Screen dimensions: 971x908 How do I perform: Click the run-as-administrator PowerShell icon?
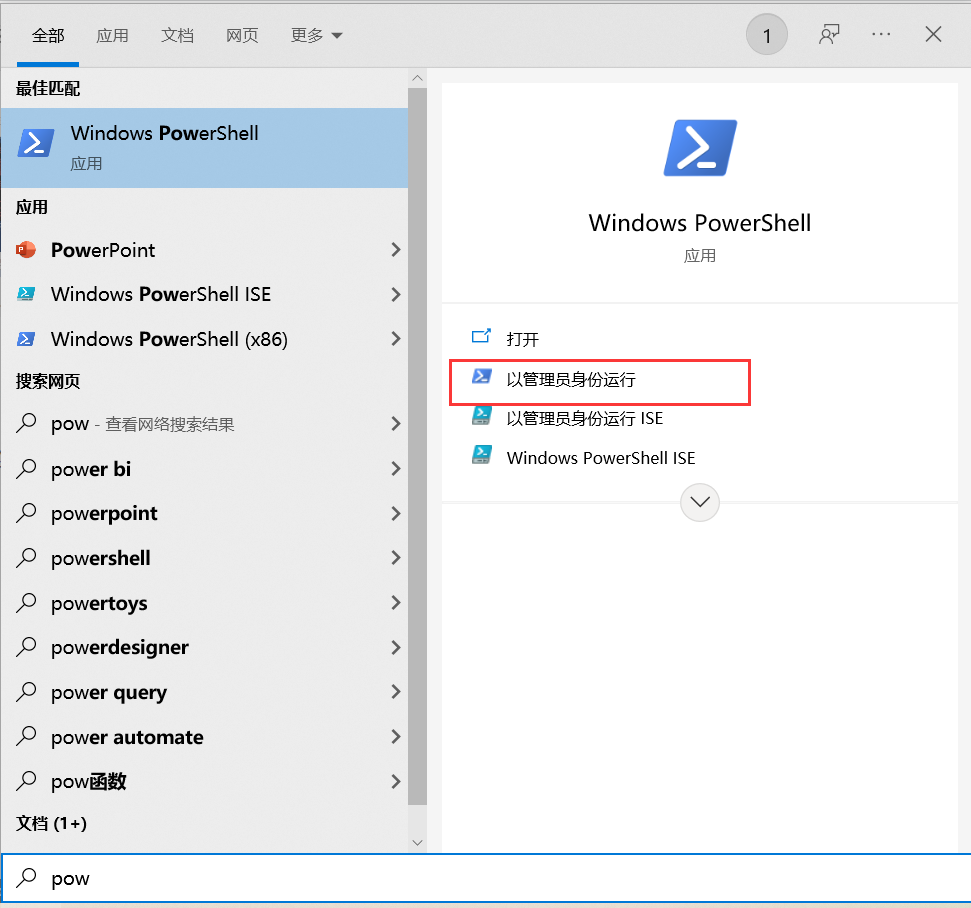click(481, 377)
